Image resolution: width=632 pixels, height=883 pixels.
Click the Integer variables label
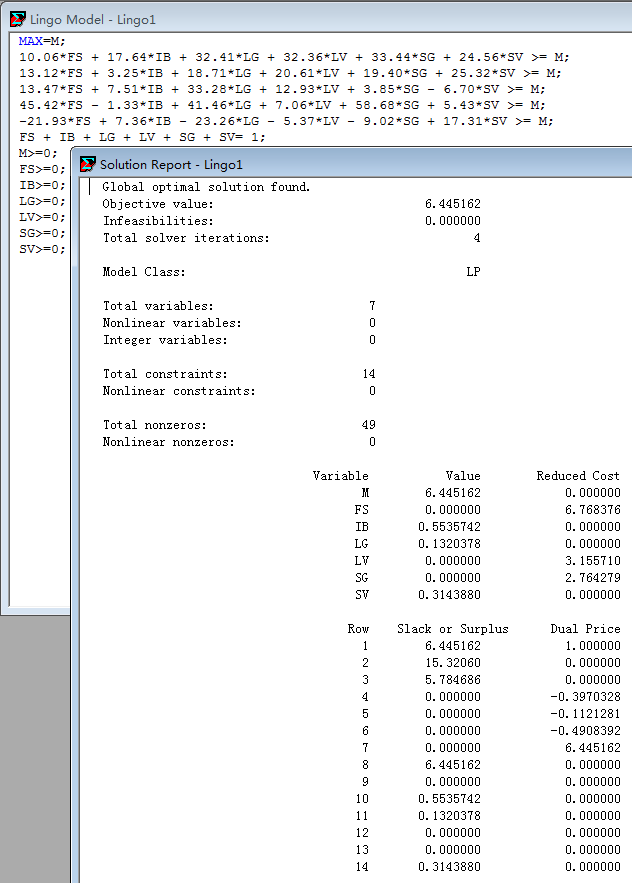[x=165, y=340]
